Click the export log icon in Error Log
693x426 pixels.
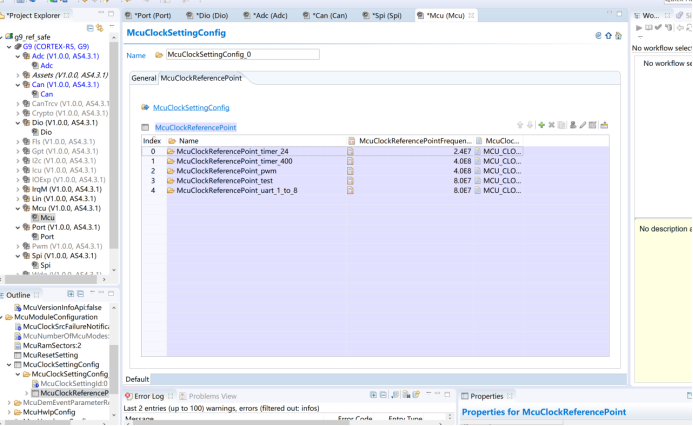pos(395,395)
